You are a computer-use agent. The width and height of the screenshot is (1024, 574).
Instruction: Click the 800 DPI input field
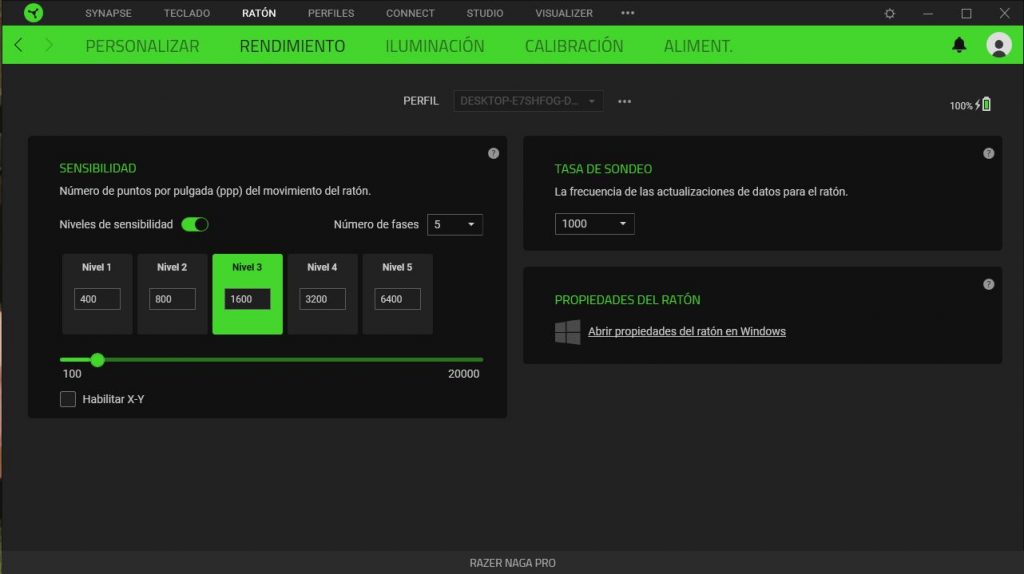[172, 299]
